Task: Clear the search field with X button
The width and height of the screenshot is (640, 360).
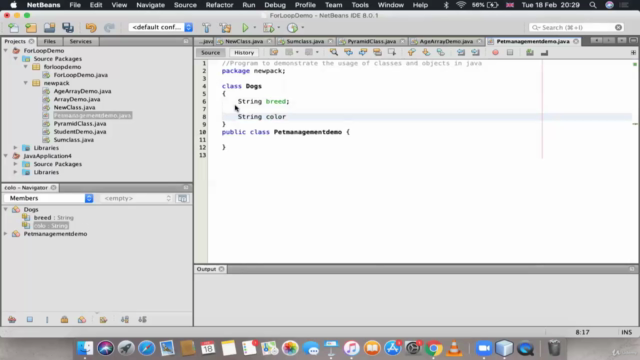Action: point(618,27)
